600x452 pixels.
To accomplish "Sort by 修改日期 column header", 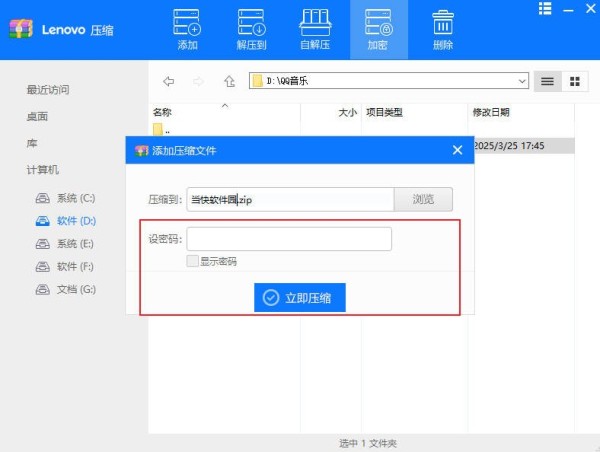I will point(491,112).
